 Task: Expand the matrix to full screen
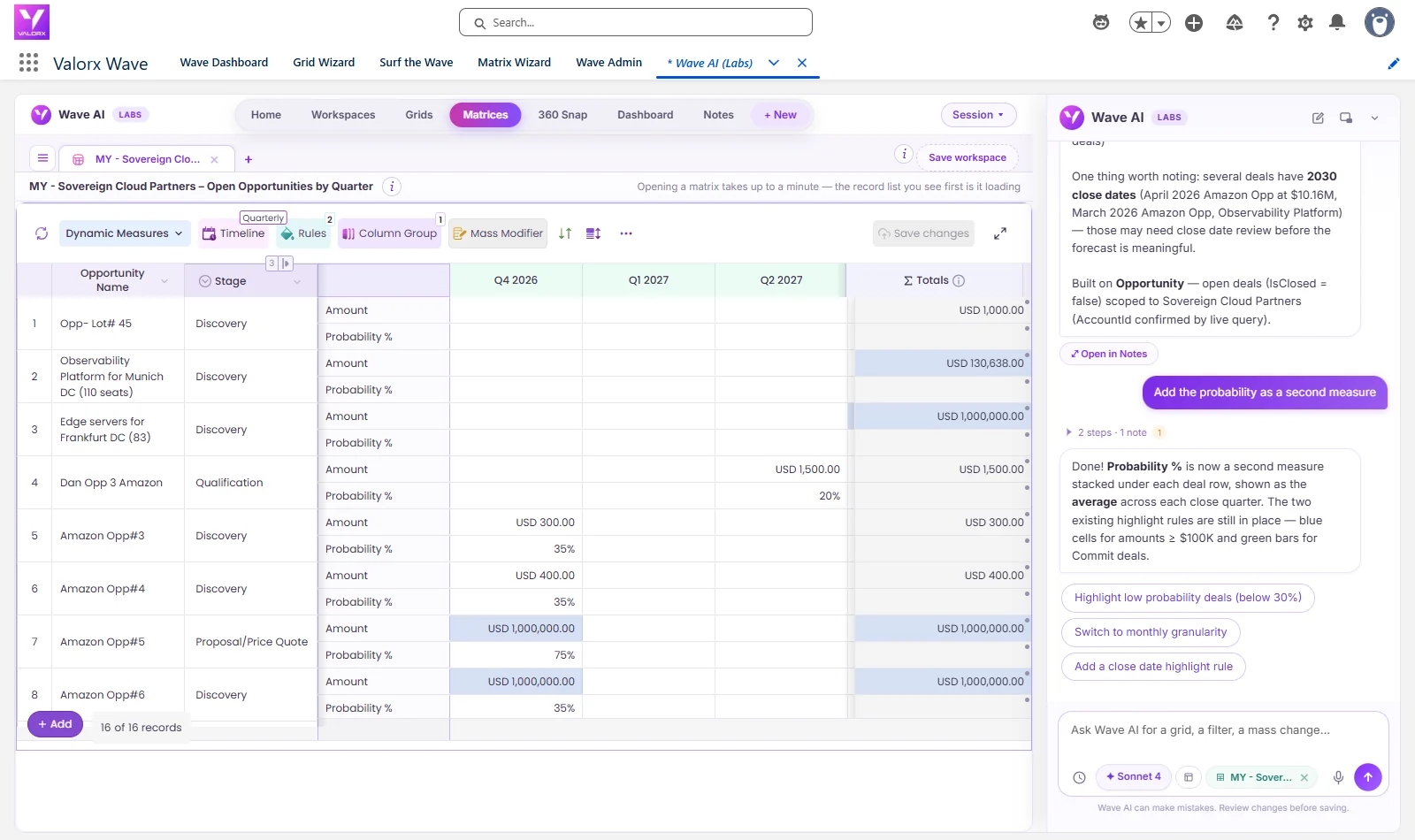pyautogui.click(x=1000, y=233)
